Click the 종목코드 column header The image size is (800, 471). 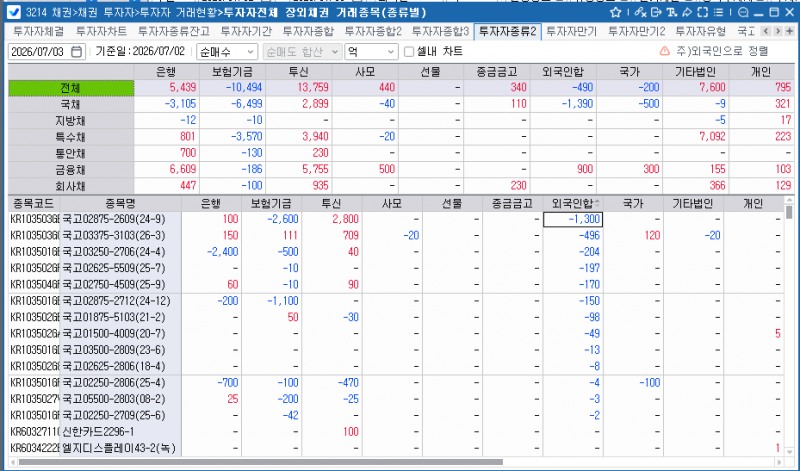34,204
